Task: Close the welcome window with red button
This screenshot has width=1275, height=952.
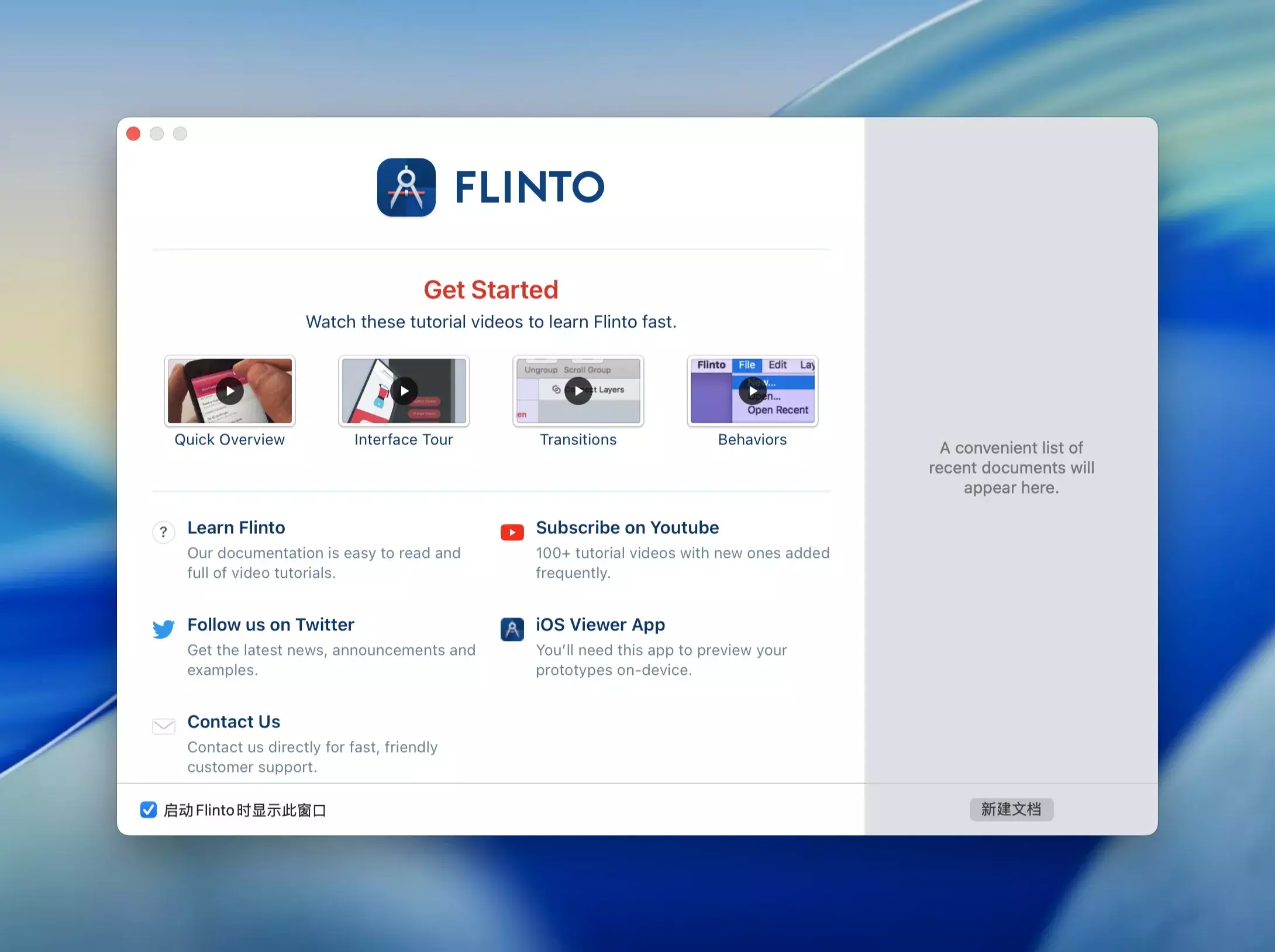Action: click(133, 134)
